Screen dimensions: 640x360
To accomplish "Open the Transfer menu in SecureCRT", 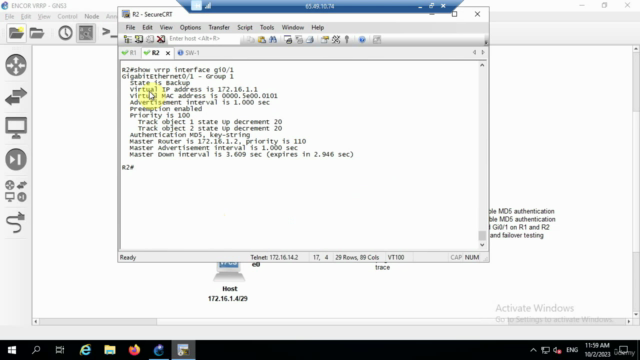I will point(219,27).
